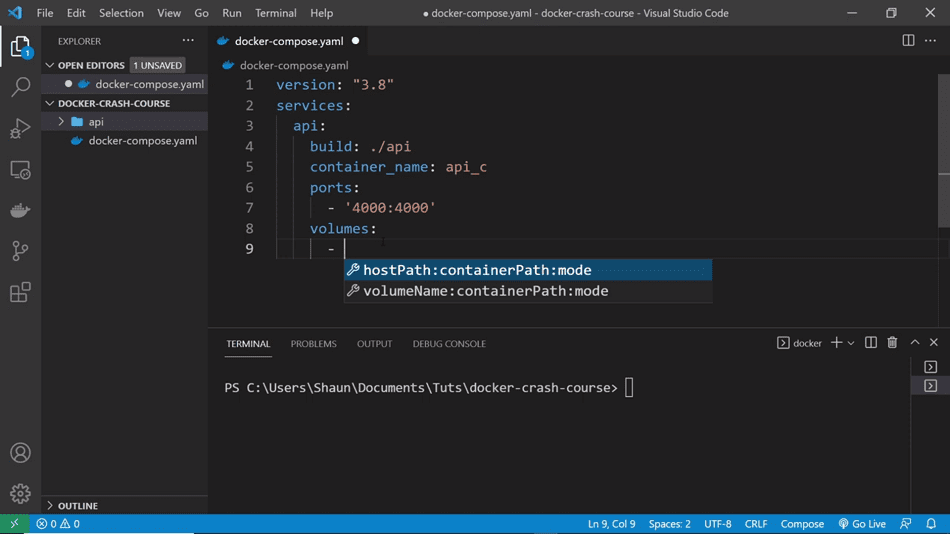Open the Explorer view in activity bar

pyautogui.click(x=20, y=47)
